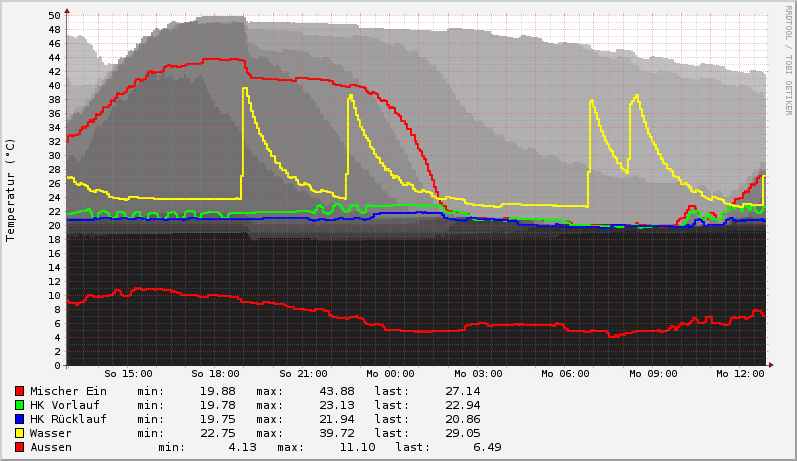Viewport: 797px width, 461px height.
Task: Click the Mo 12:00 time axis label
Action: 740,374
